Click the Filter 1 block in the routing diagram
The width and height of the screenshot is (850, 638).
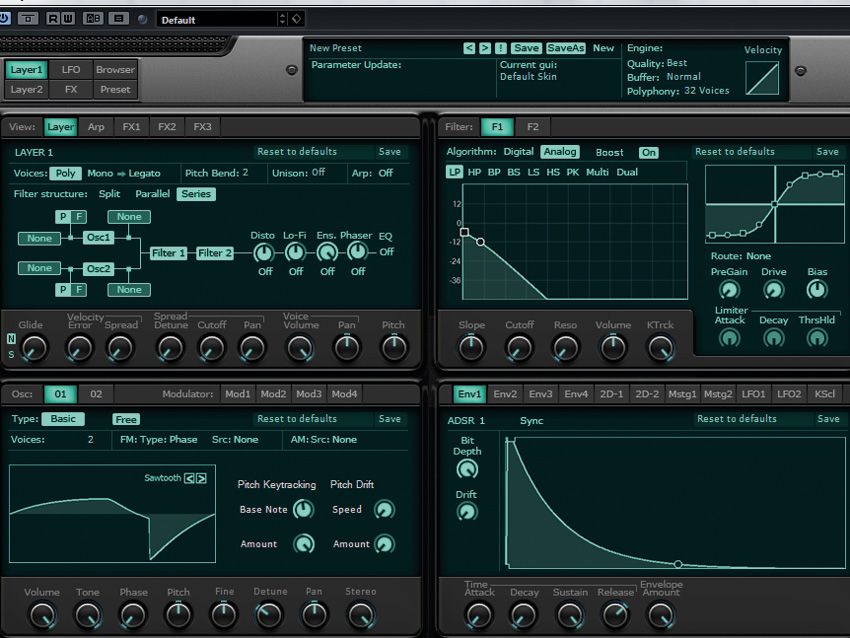[x=167, y=253]
